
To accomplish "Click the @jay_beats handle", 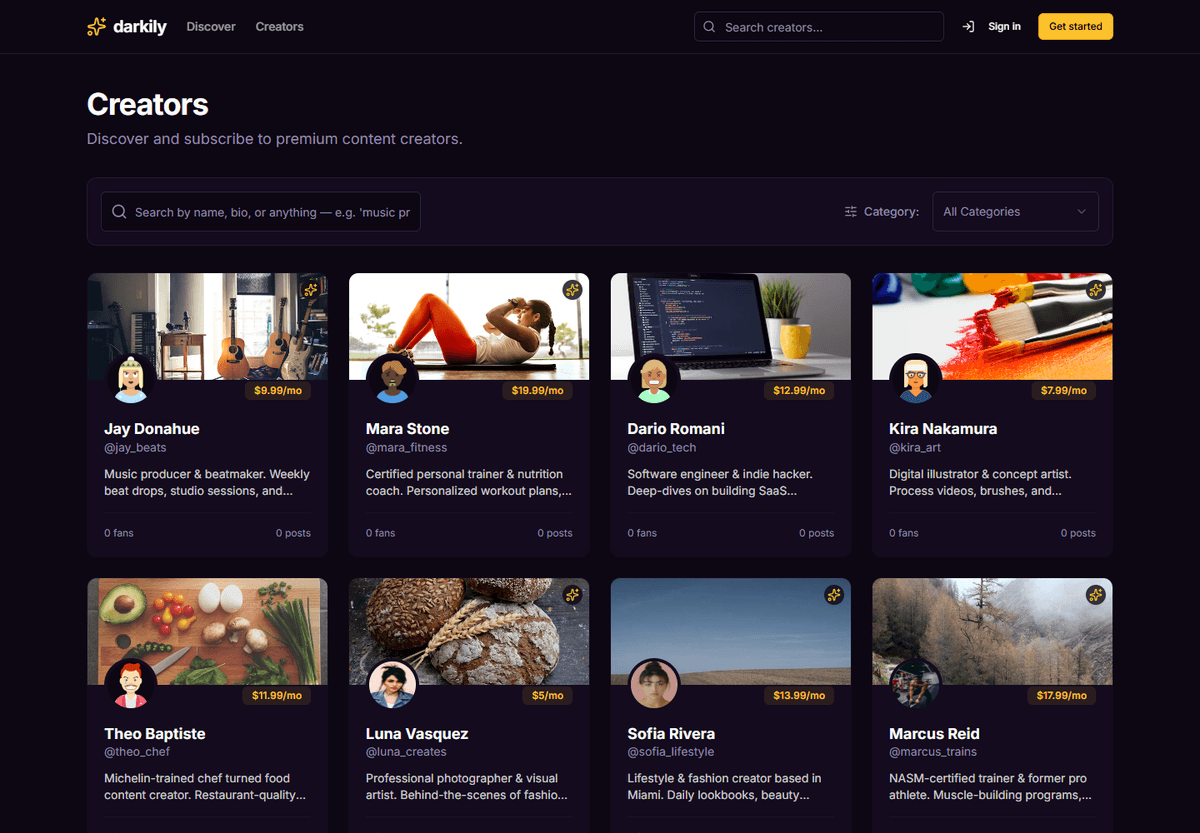I will click(135, 448).
